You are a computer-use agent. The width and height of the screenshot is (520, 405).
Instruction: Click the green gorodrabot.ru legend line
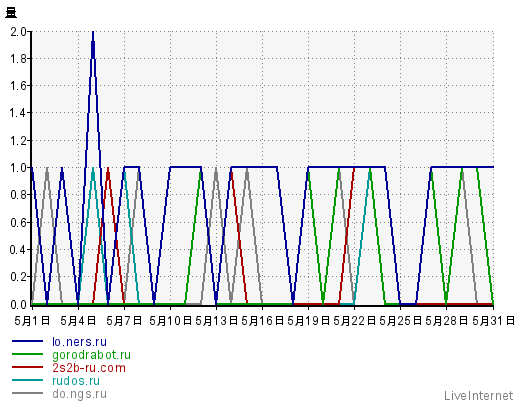tap(27, 354)
